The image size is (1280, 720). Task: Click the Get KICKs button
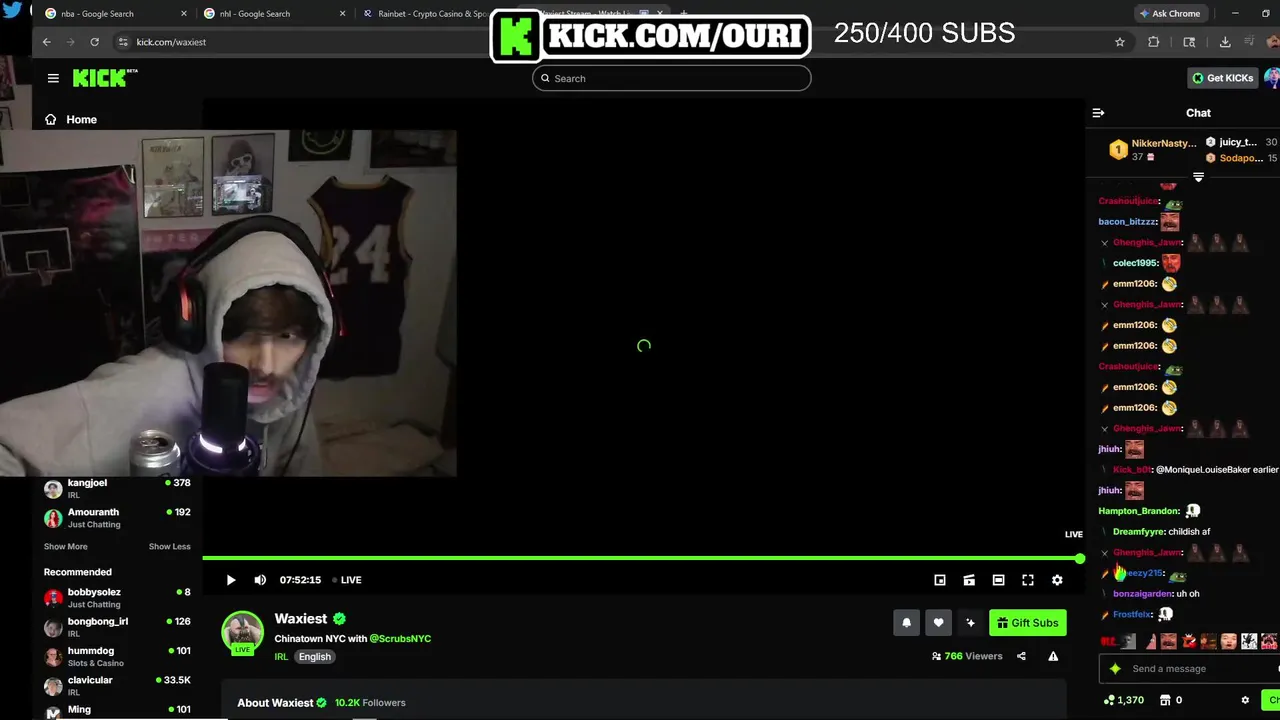point(1222,78)
